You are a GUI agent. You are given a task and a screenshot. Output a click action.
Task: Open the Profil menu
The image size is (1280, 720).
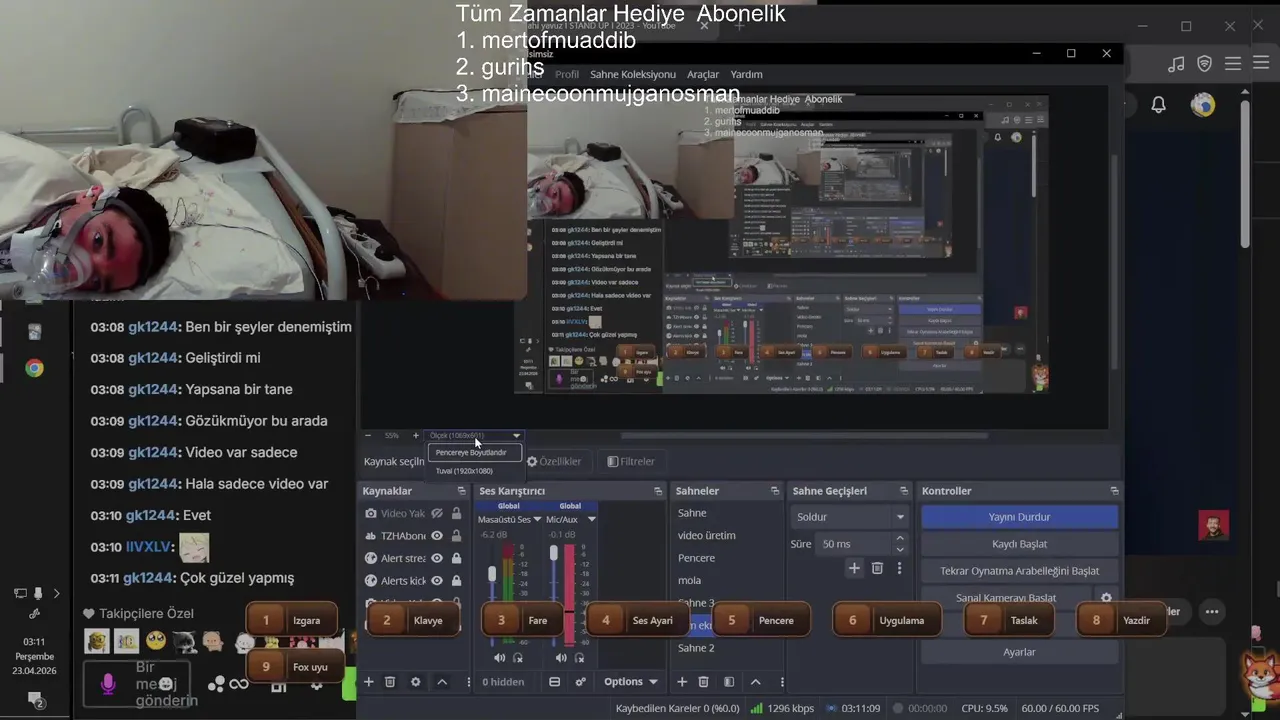click(567, 74)
